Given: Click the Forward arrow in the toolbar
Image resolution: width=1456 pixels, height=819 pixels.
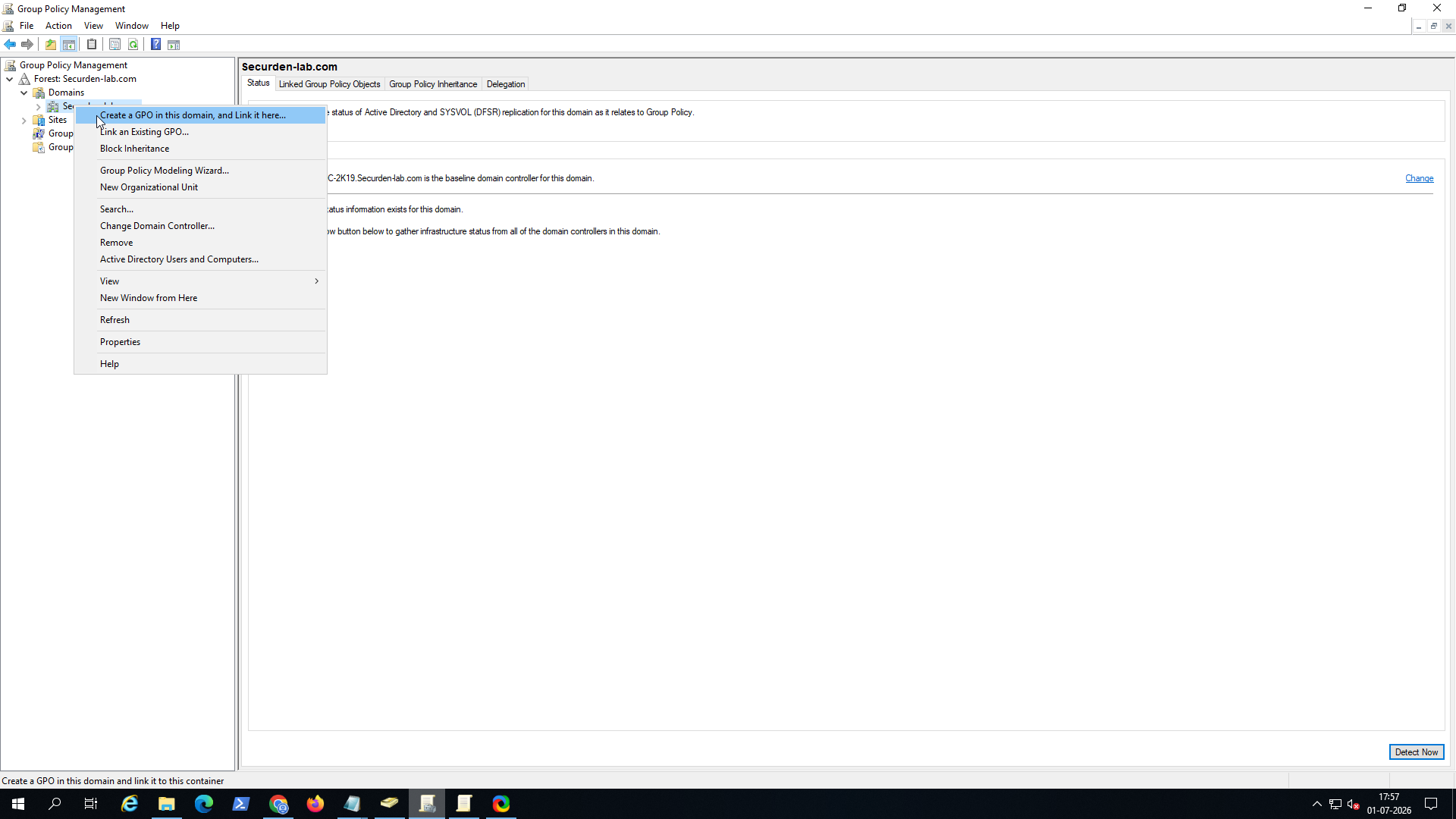Looking at the screenshot, I should point(27,45).
